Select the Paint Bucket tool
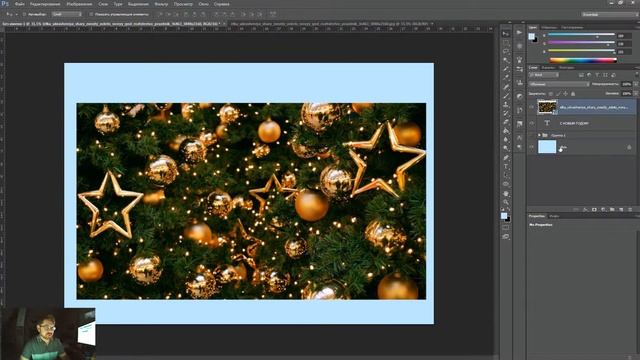Image resolution: width=640 pixels, height=360 pixels. tap(506, 131)
